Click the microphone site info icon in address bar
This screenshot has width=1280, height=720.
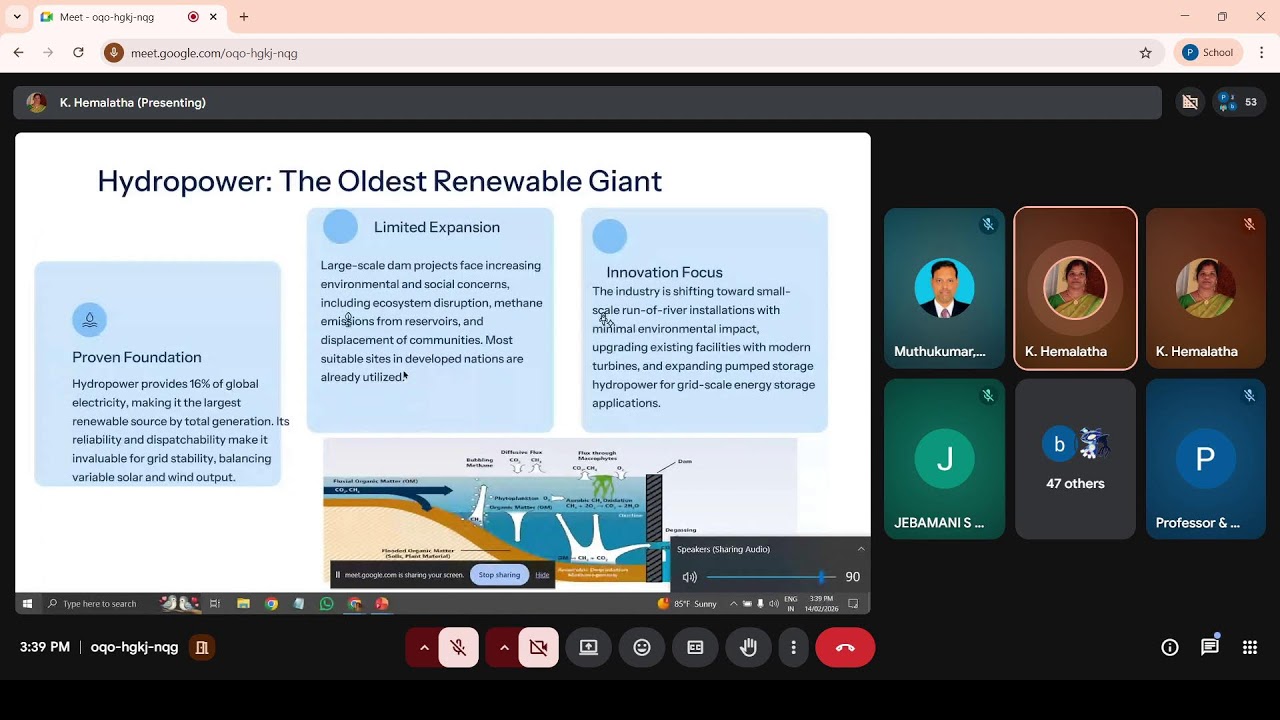[x=114, y=53]
